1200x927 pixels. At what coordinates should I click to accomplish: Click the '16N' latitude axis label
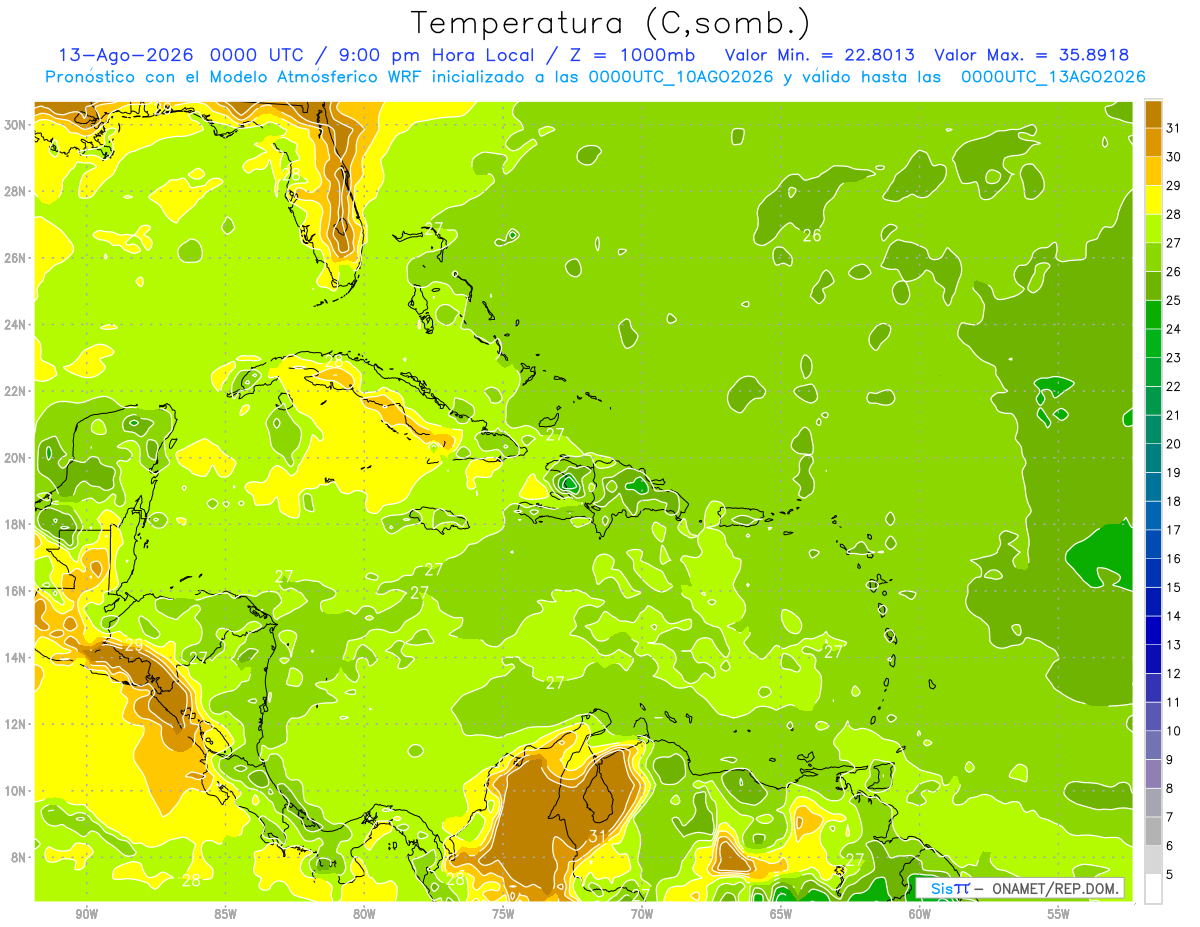tap(15, 591)
